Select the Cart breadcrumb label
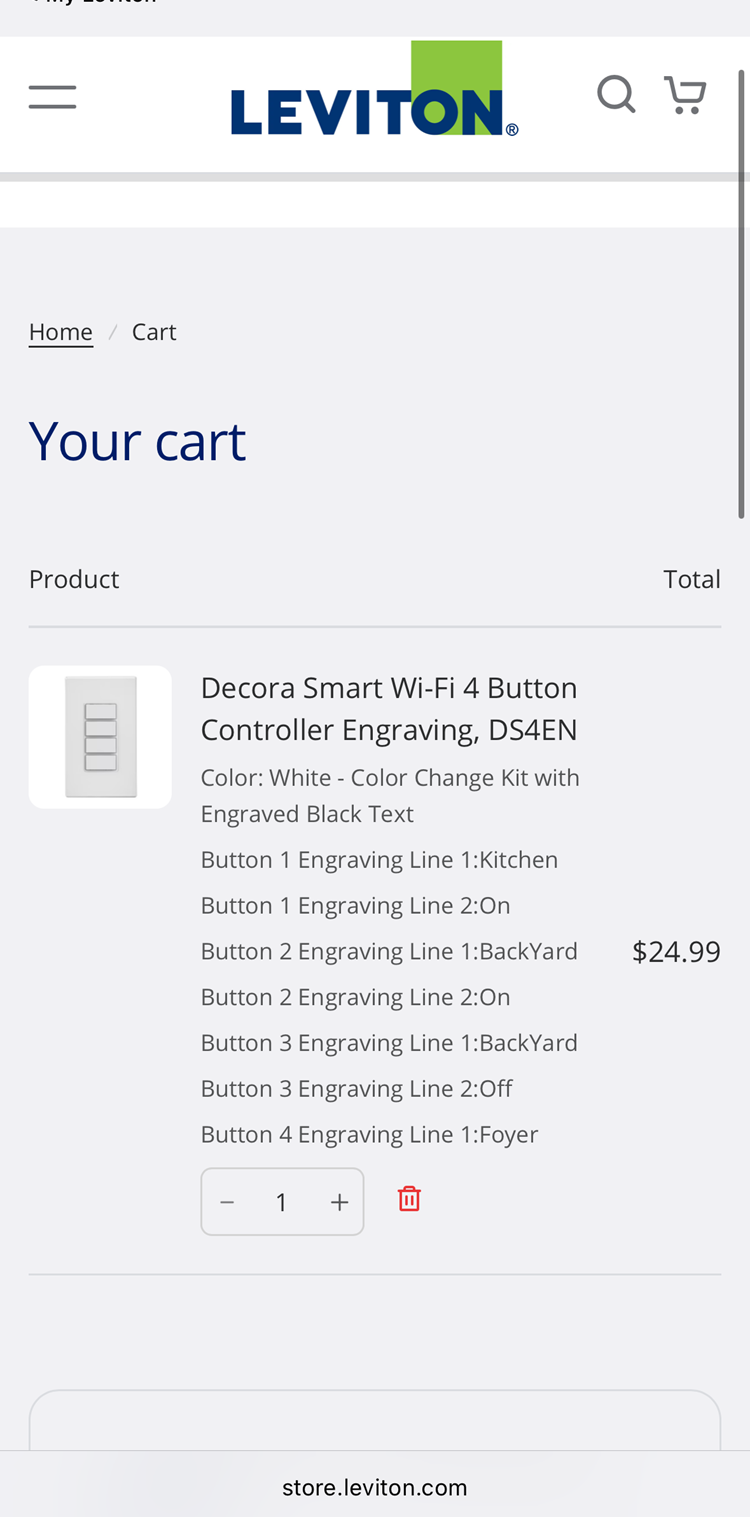This screenshot has height=1517, width=750. coord(154,330)
